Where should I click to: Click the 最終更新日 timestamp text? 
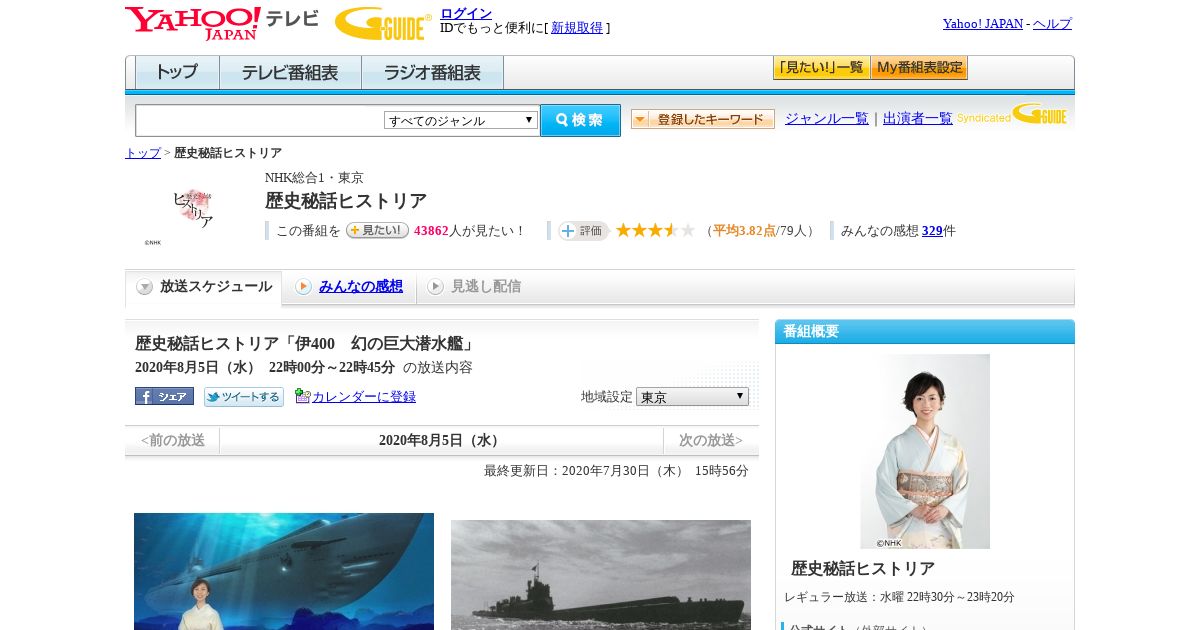(x=616, y=471)
